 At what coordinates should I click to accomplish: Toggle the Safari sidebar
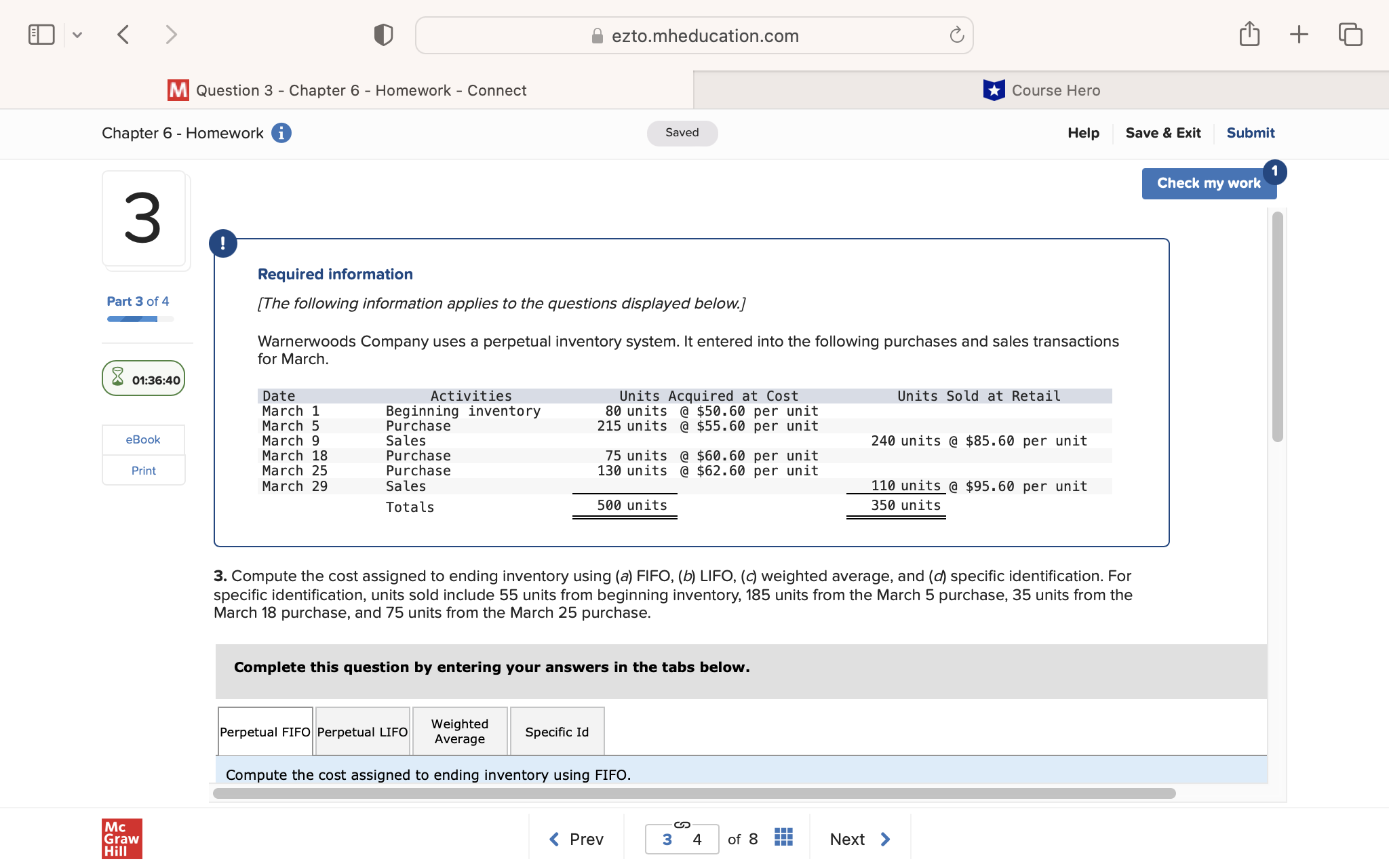click(x=41, y=33)
